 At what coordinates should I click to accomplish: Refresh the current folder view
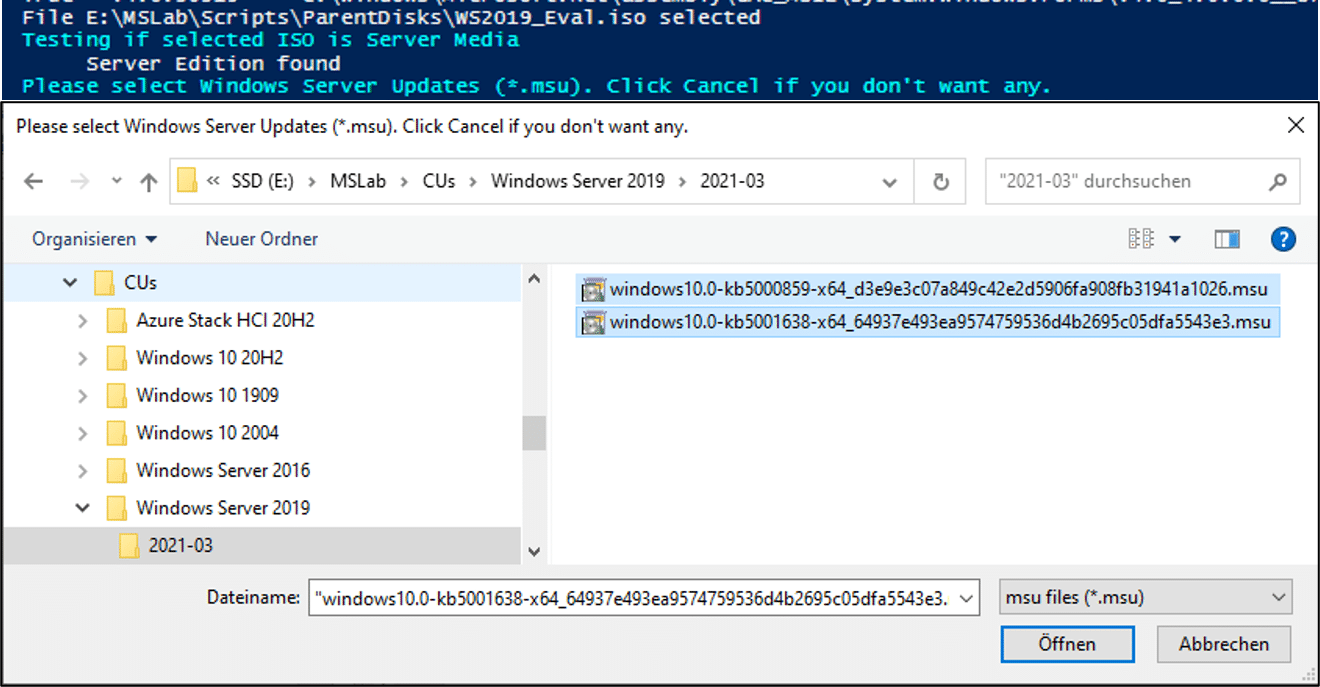941,182
